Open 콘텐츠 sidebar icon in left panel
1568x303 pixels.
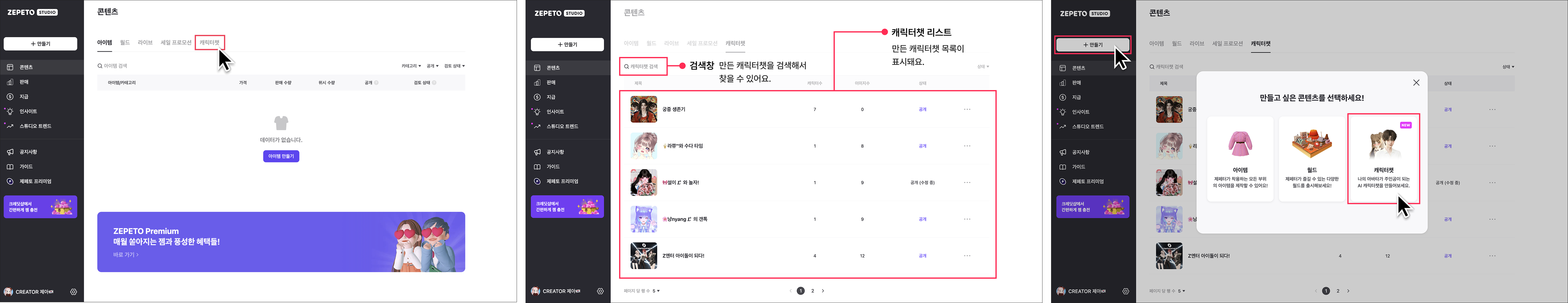coord(10,67)
